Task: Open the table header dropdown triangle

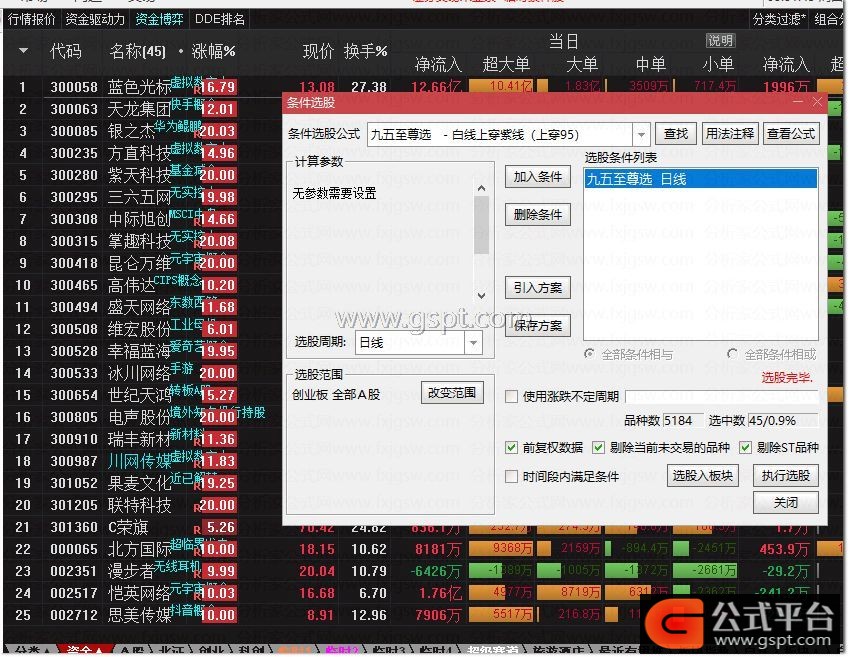Action: coord(23,51)
